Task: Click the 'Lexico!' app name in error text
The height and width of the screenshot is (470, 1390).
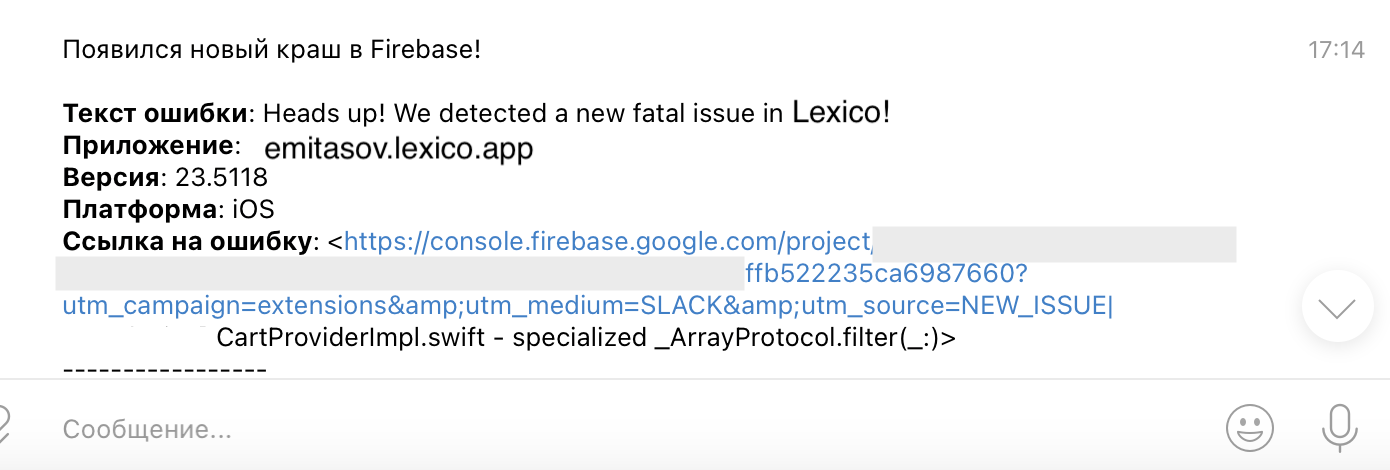Action: click(x=840, y=113)
